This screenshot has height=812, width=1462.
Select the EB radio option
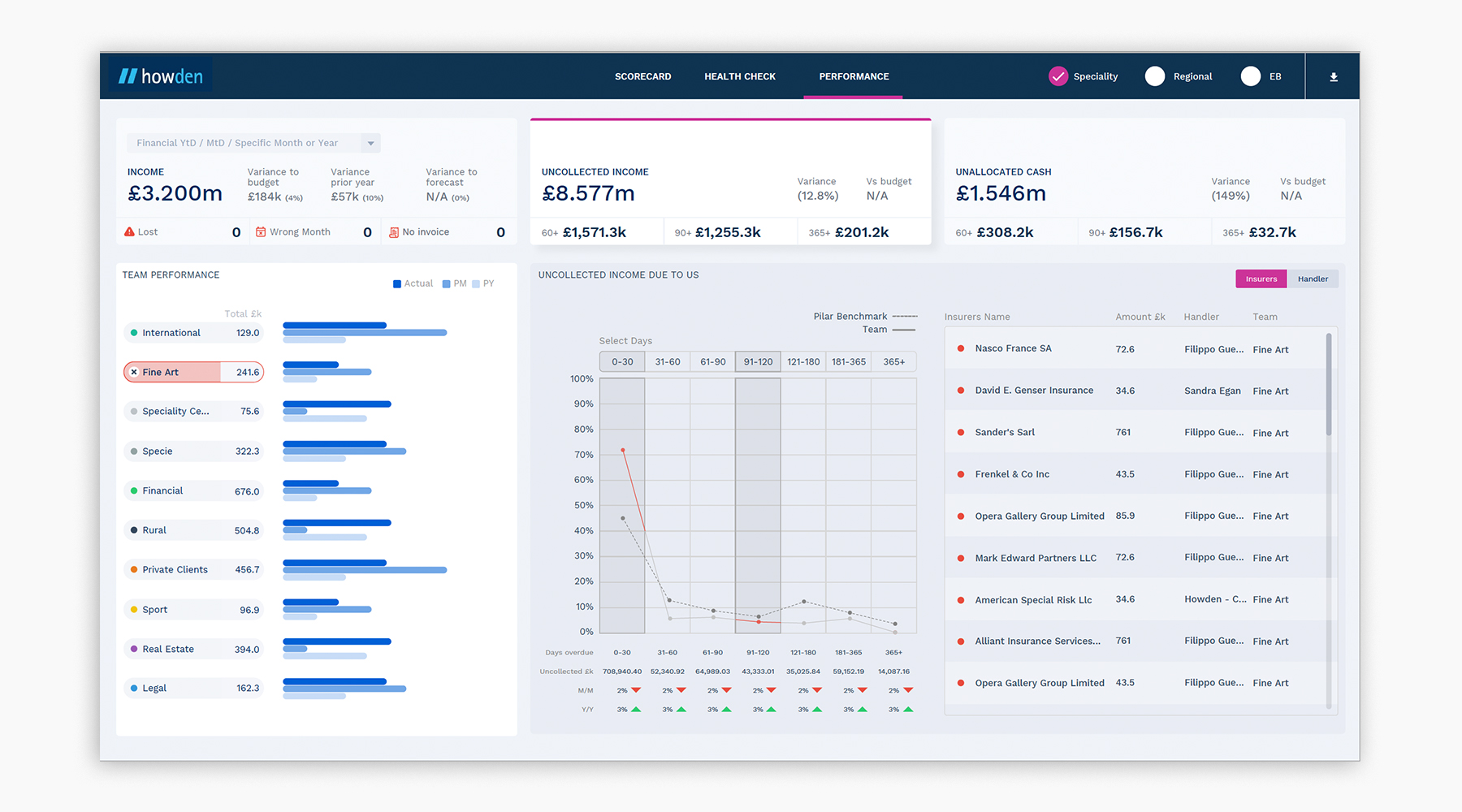[1251, 76]
